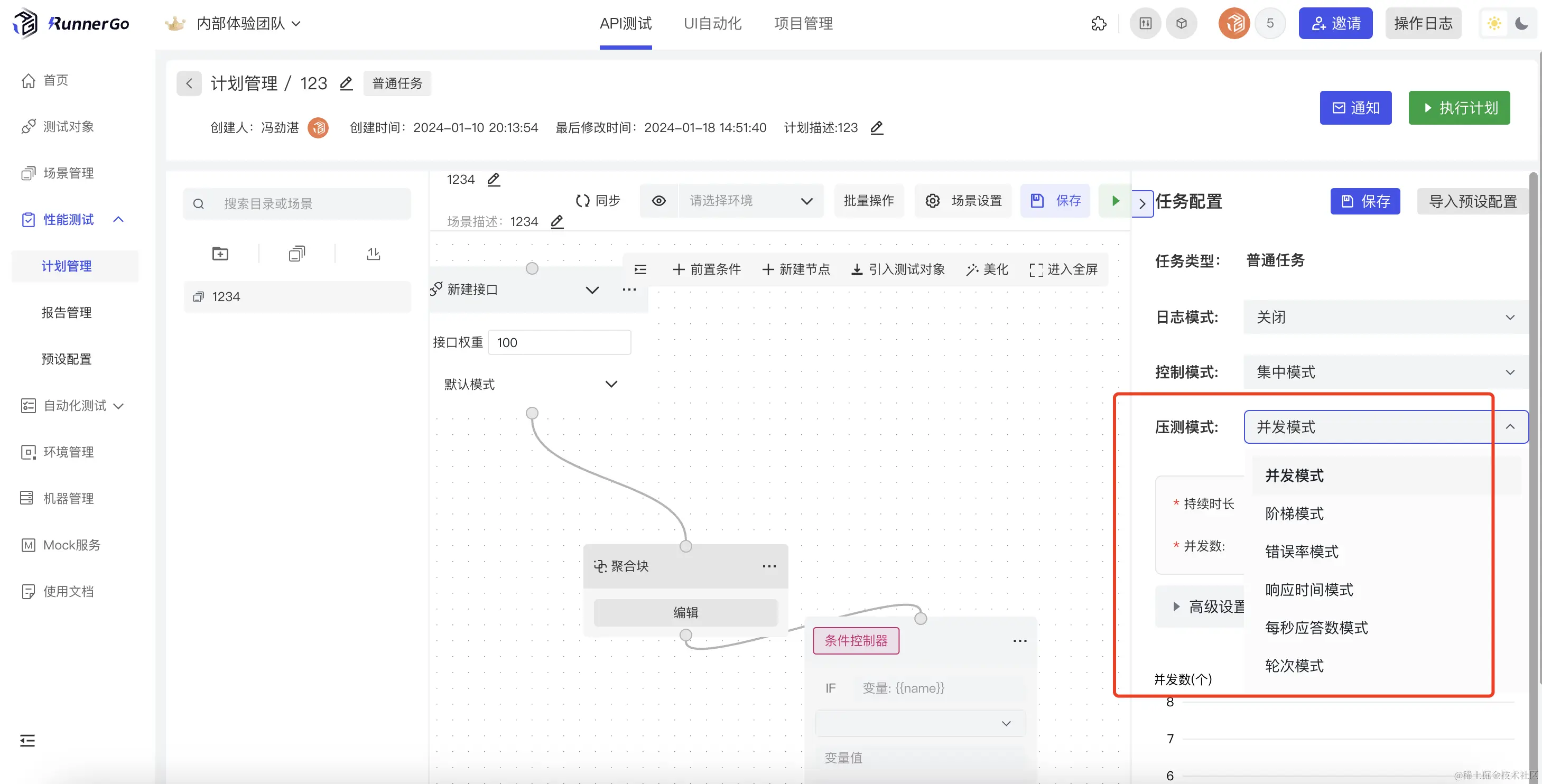1542x784 pixels.
Task: Select 阶梯模式 from the dropdown list
Action: pyautogui.click(x=1294, y=514)
